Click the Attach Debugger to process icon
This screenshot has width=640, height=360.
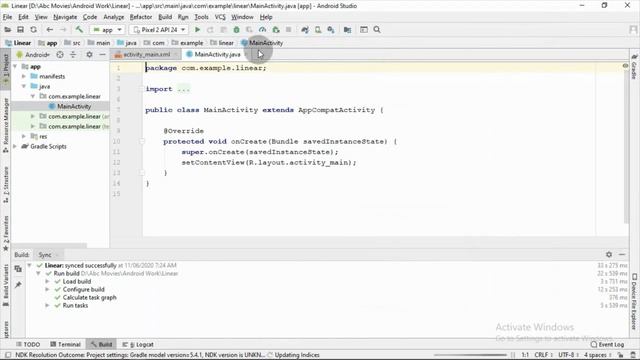pyautogui.click(x=276, y=30)
